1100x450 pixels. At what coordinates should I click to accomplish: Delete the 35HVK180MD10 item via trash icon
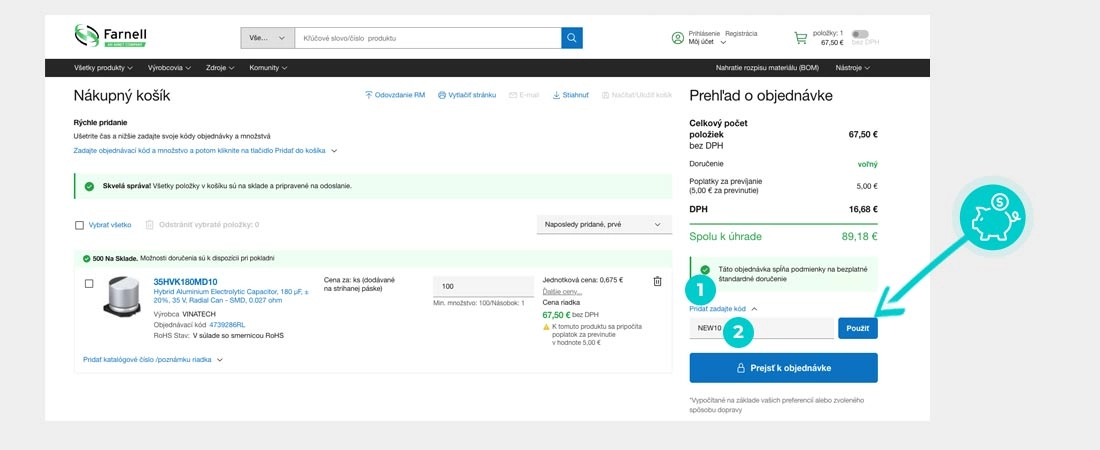[x=657, y=282]
